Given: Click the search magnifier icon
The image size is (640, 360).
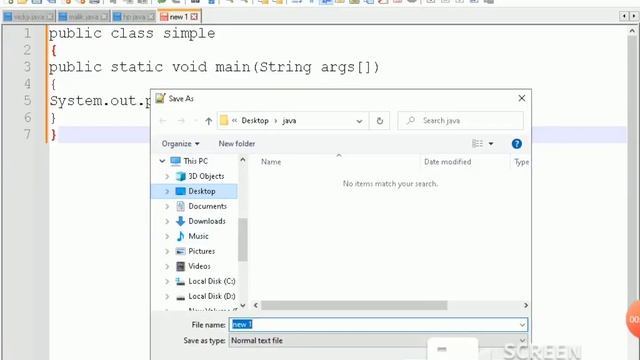Looking at the screenshot, I should point(411,120).
